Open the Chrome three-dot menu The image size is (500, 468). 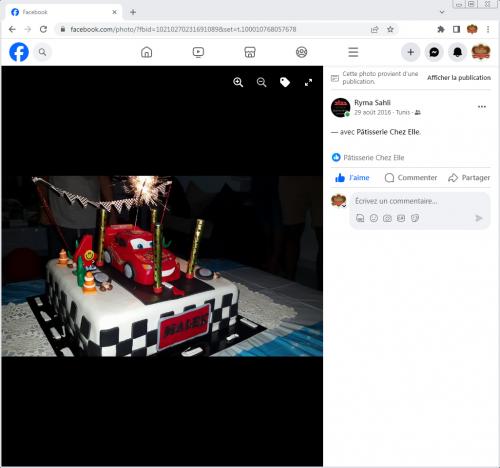488,29
